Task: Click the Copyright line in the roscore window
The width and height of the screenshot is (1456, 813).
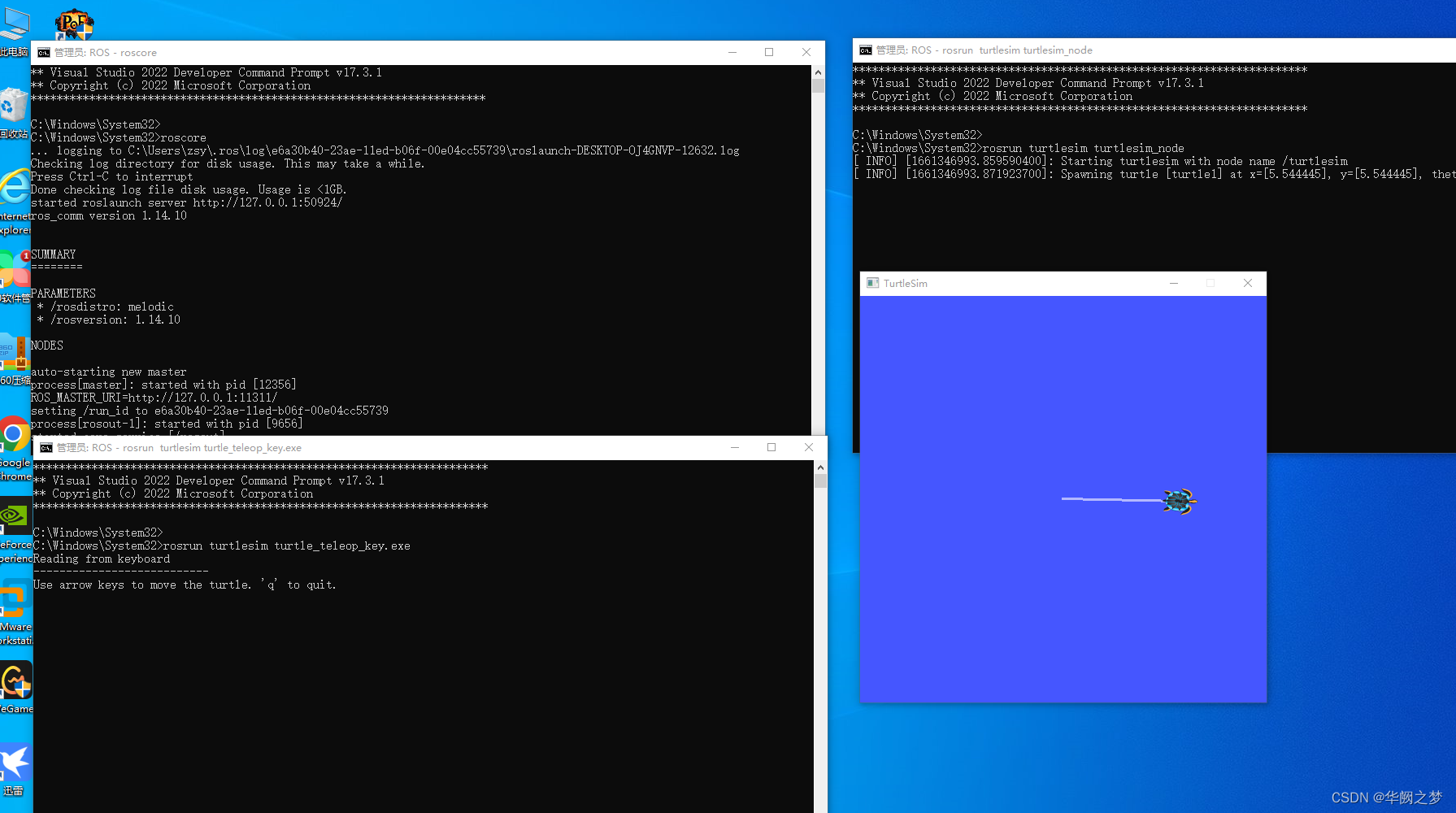Action: pos(171,85)
